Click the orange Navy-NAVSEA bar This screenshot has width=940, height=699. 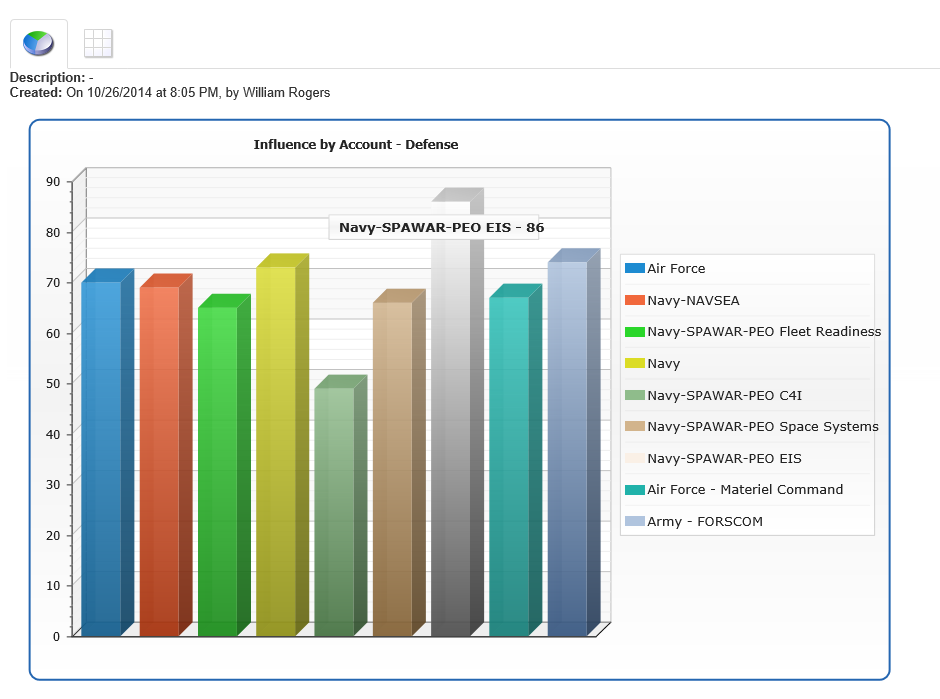coord(159,462)
